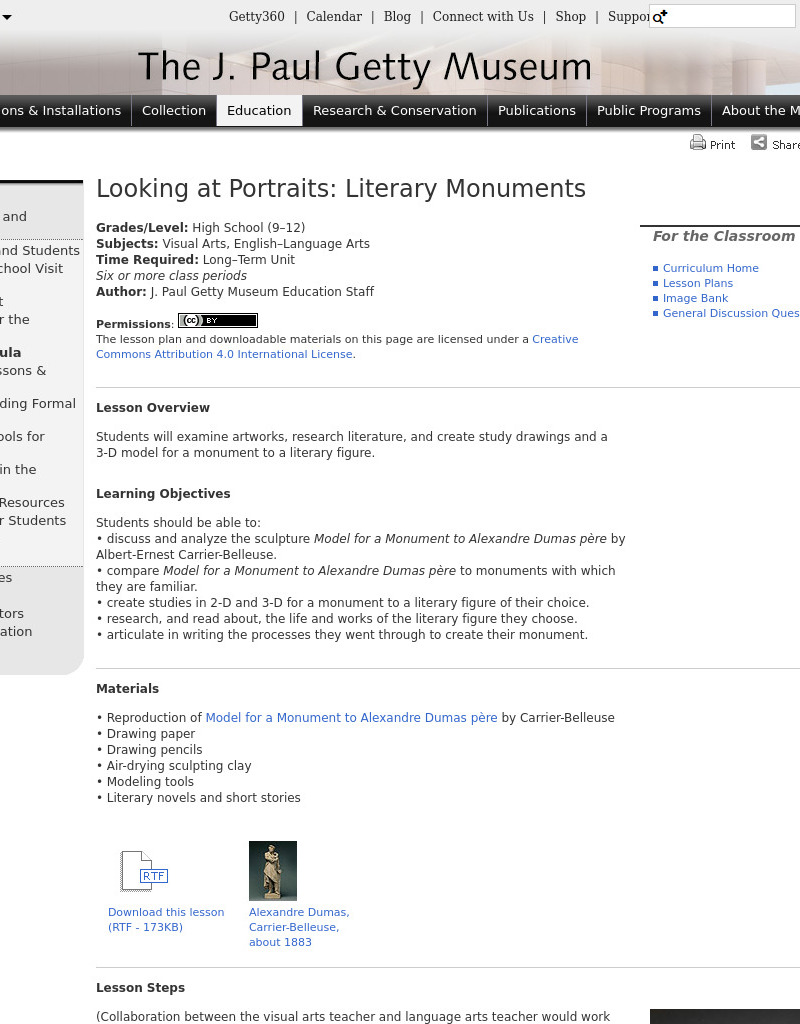Click the Creative Commons BY badge
800x1024 pixels.
pos(217,320)
